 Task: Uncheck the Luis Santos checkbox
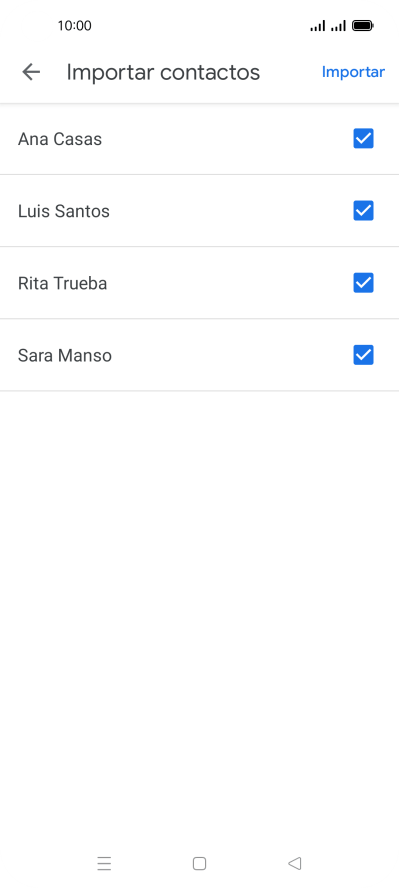[363, 211]
